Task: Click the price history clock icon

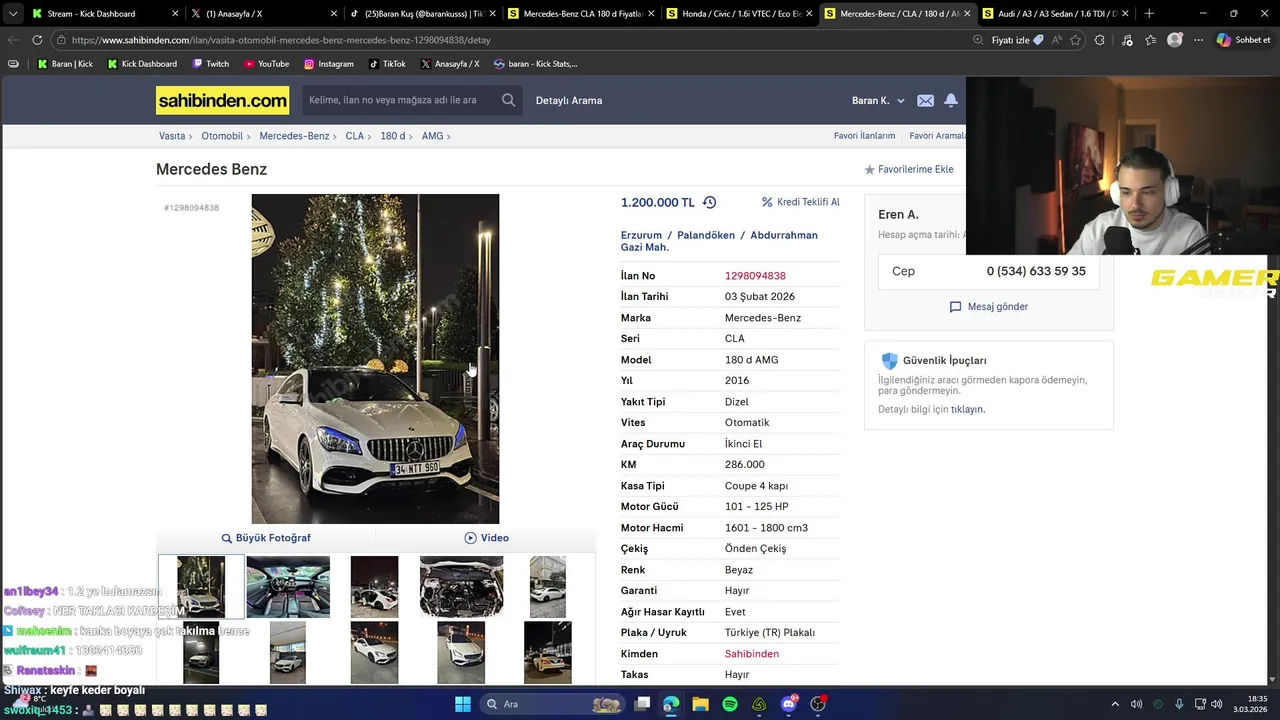Action: (709, 202)
